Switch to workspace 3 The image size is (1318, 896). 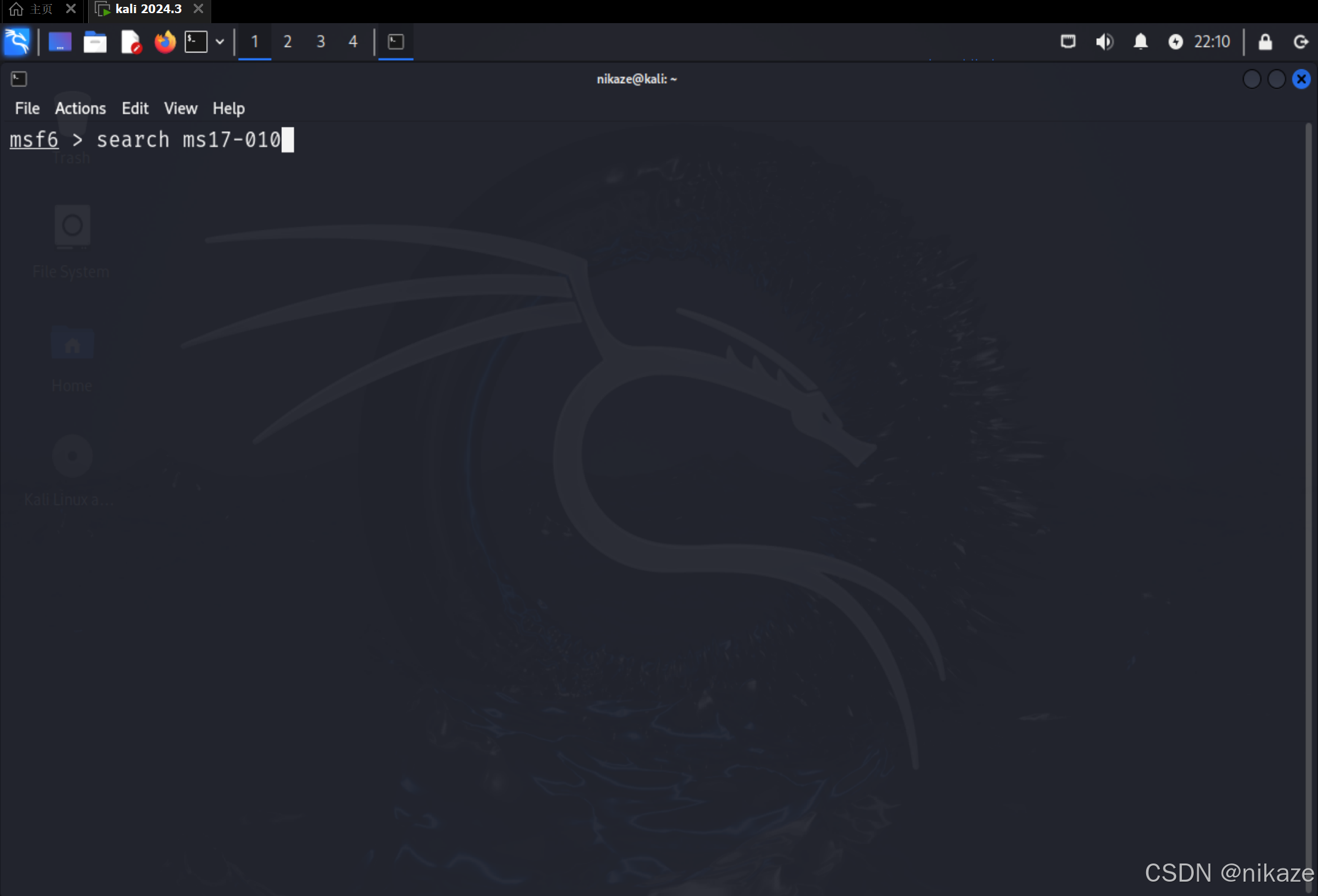pos(321,42)
